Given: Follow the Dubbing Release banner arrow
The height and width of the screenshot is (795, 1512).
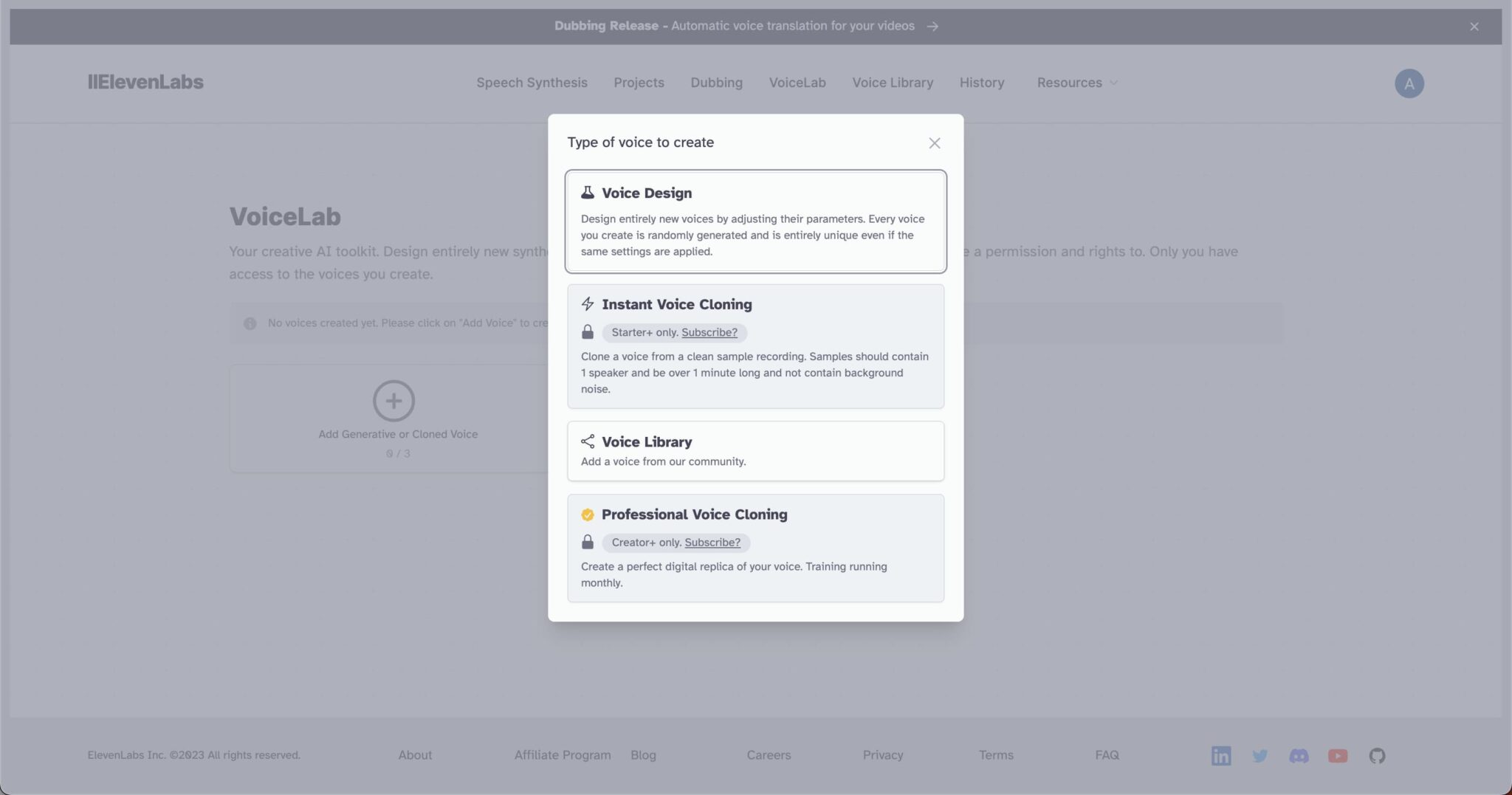Looking at the screenshot, I should point(932,27).
